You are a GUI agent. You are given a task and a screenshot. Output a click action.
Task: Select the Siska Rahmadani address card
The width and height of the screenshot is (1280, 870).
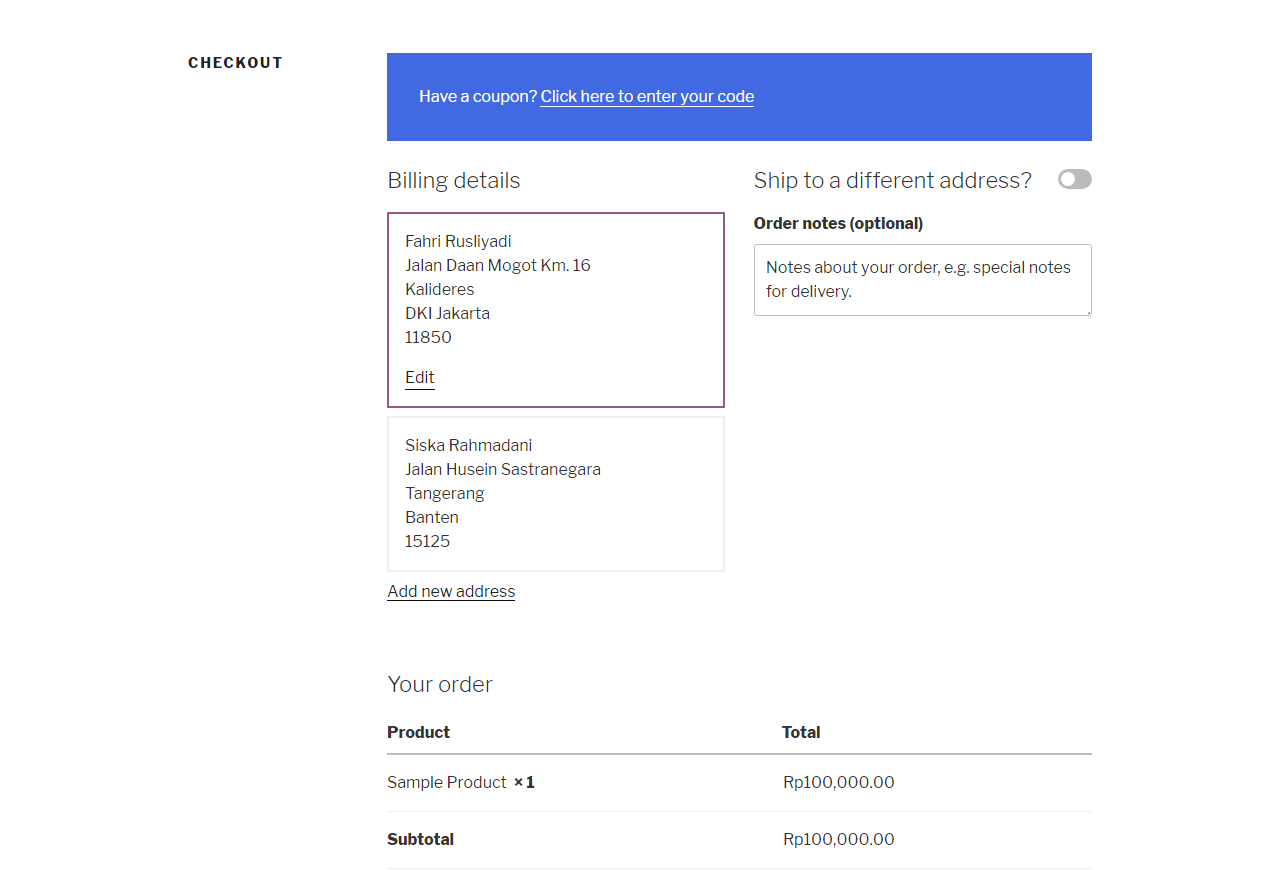pyautogui.click(x=555, y=494)
